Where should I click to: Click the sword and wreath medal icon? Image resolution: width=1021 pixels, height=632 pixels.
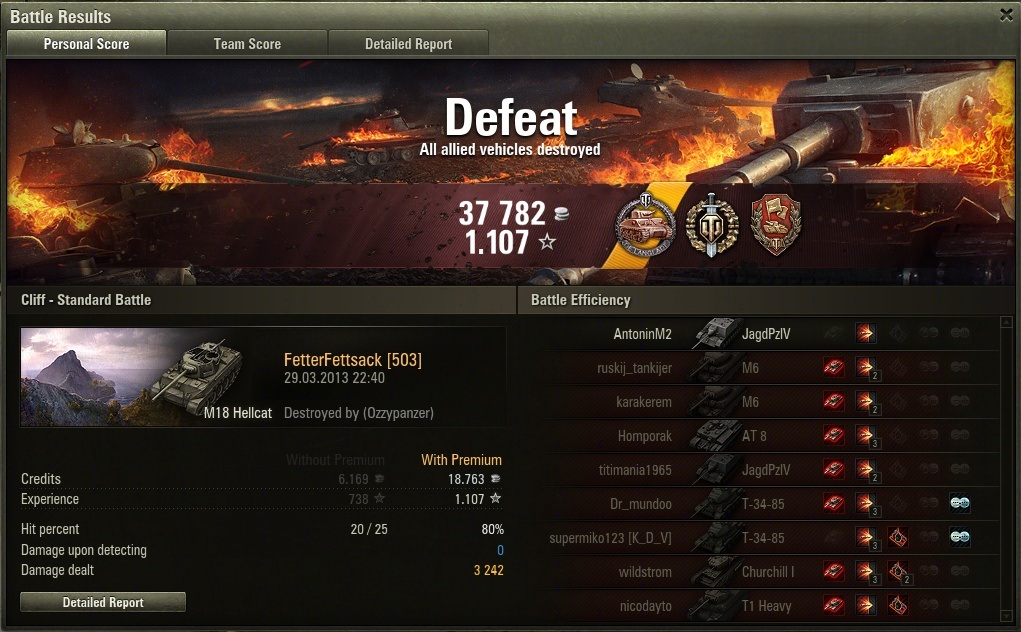point(712,225)
